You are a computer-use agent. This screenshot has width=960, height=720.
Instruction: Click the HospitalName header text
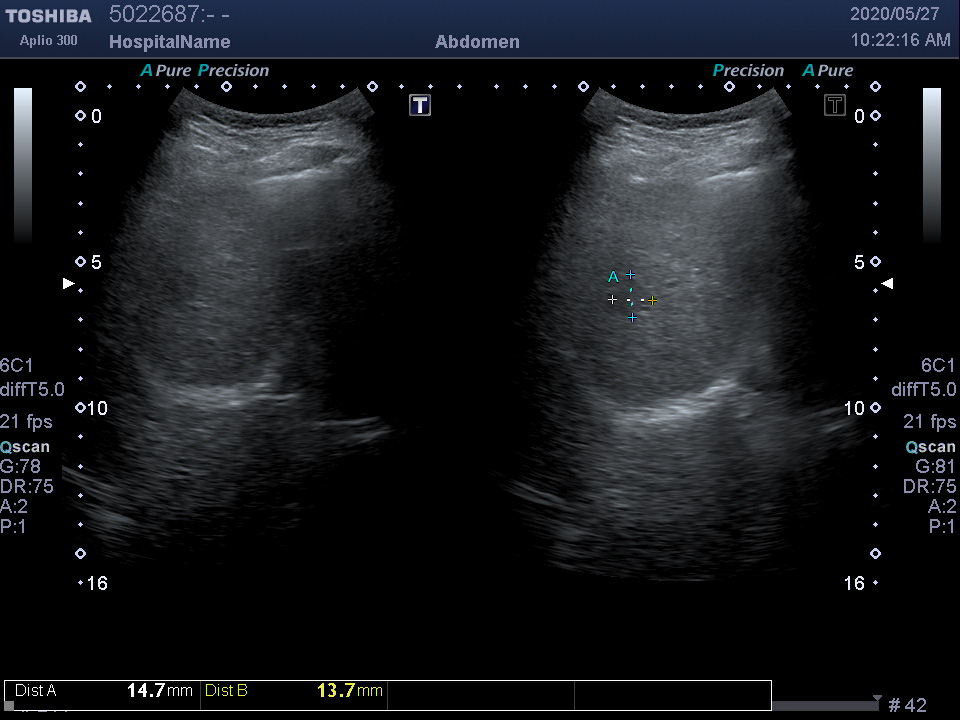[x=169, y=42]
